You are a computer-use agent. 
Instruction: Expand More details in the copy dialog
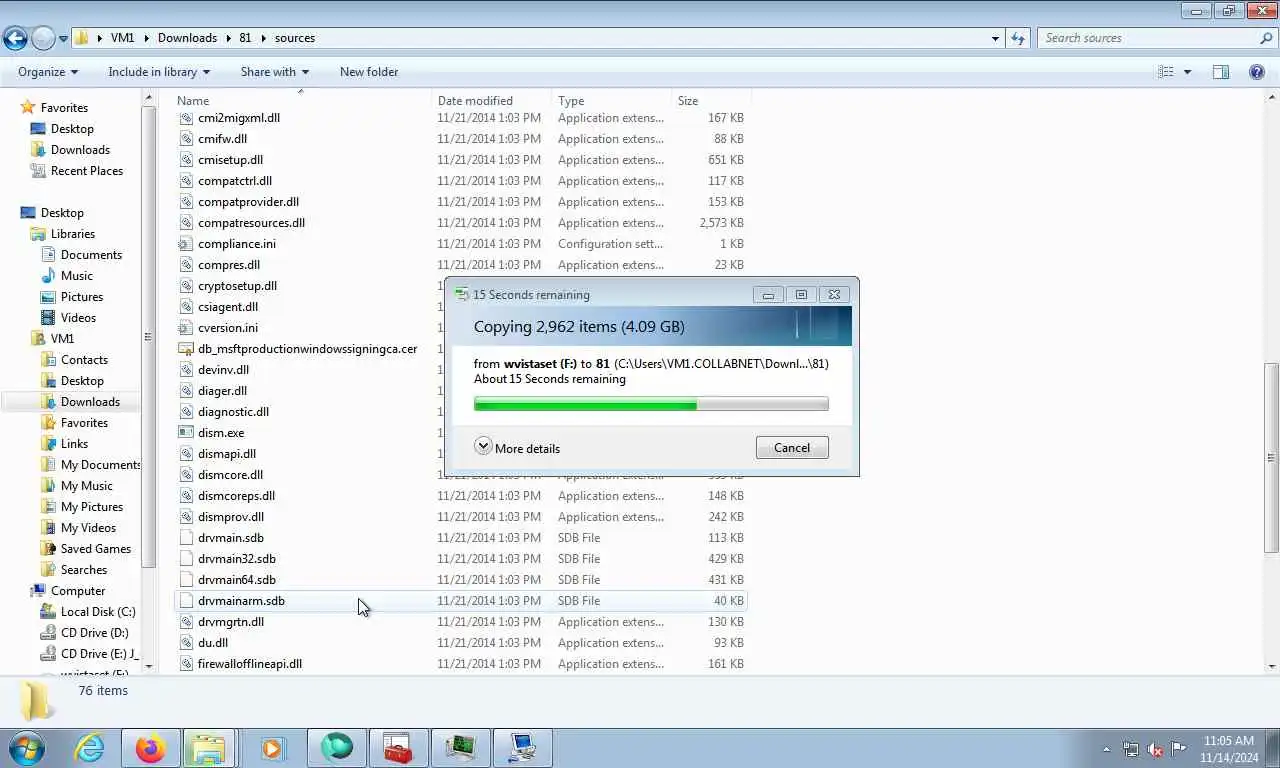pos(517,448)
